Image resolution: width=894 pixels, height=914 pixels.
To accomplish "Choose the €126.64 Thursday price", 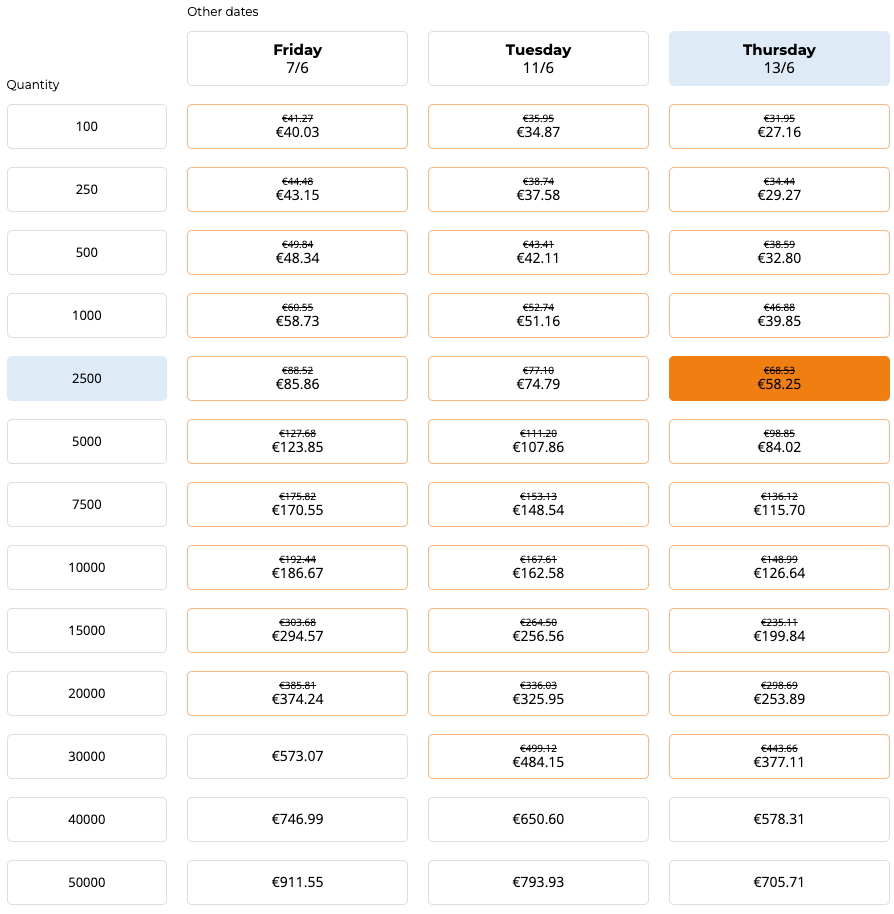I will click(779, 567).
